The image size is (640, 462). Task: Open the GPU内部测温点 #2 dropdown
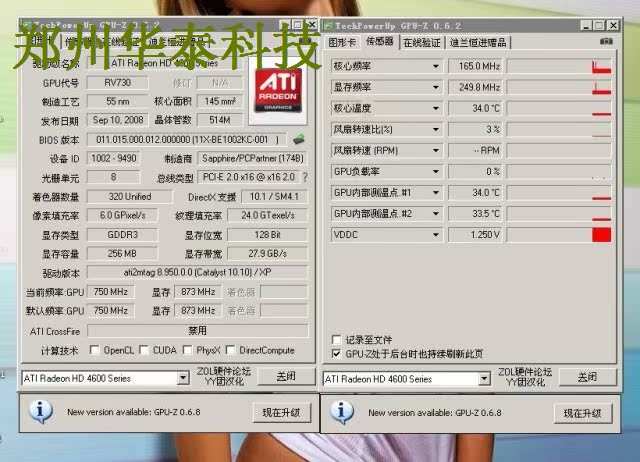436,213
